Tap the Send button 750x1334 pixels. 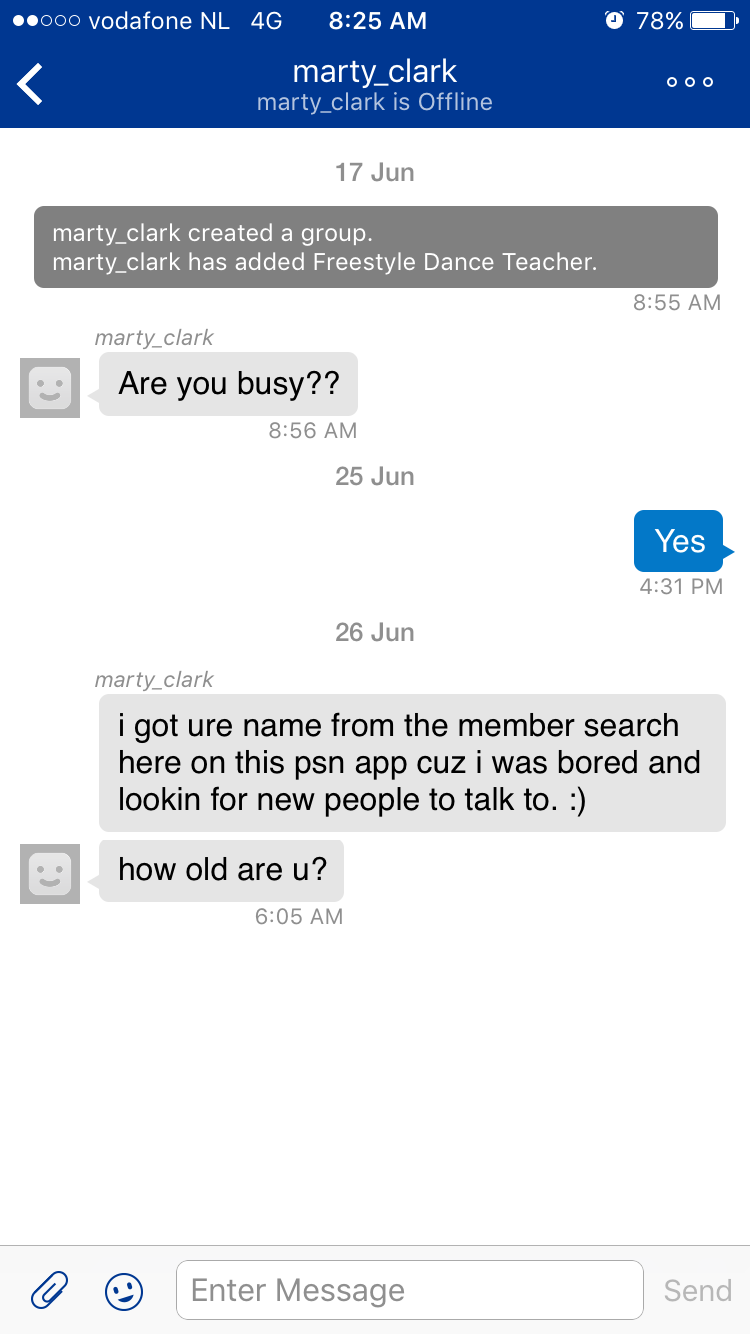(x=698, y=1290)
